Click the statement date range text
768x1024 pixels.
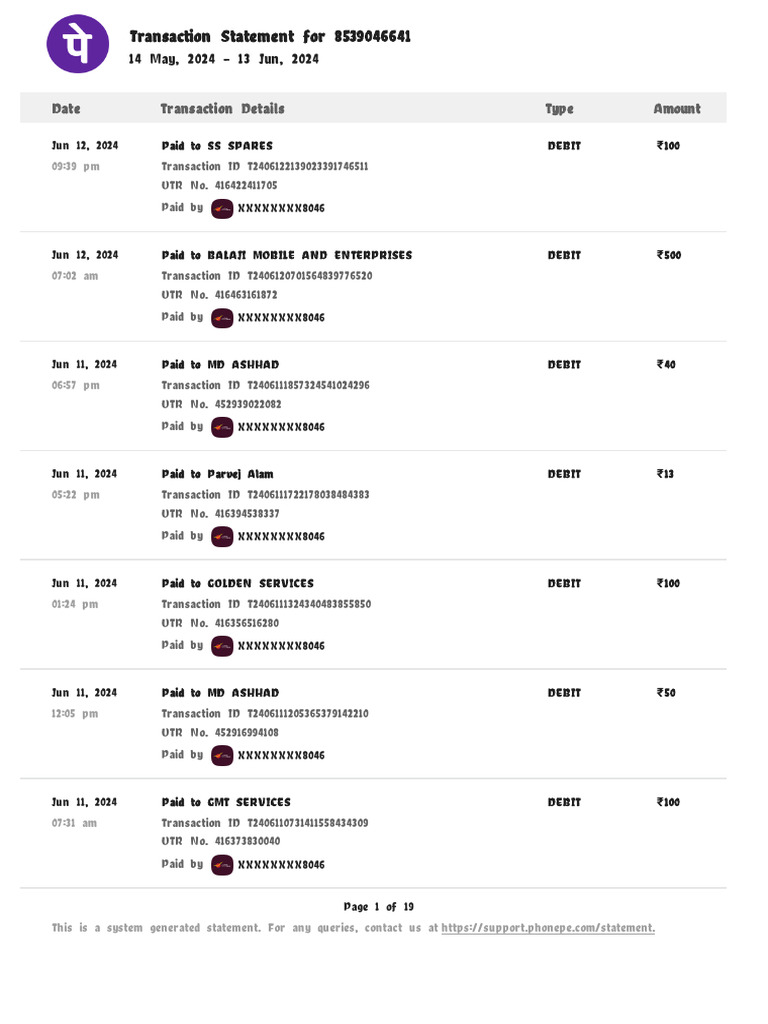click(x=223, y=59)
